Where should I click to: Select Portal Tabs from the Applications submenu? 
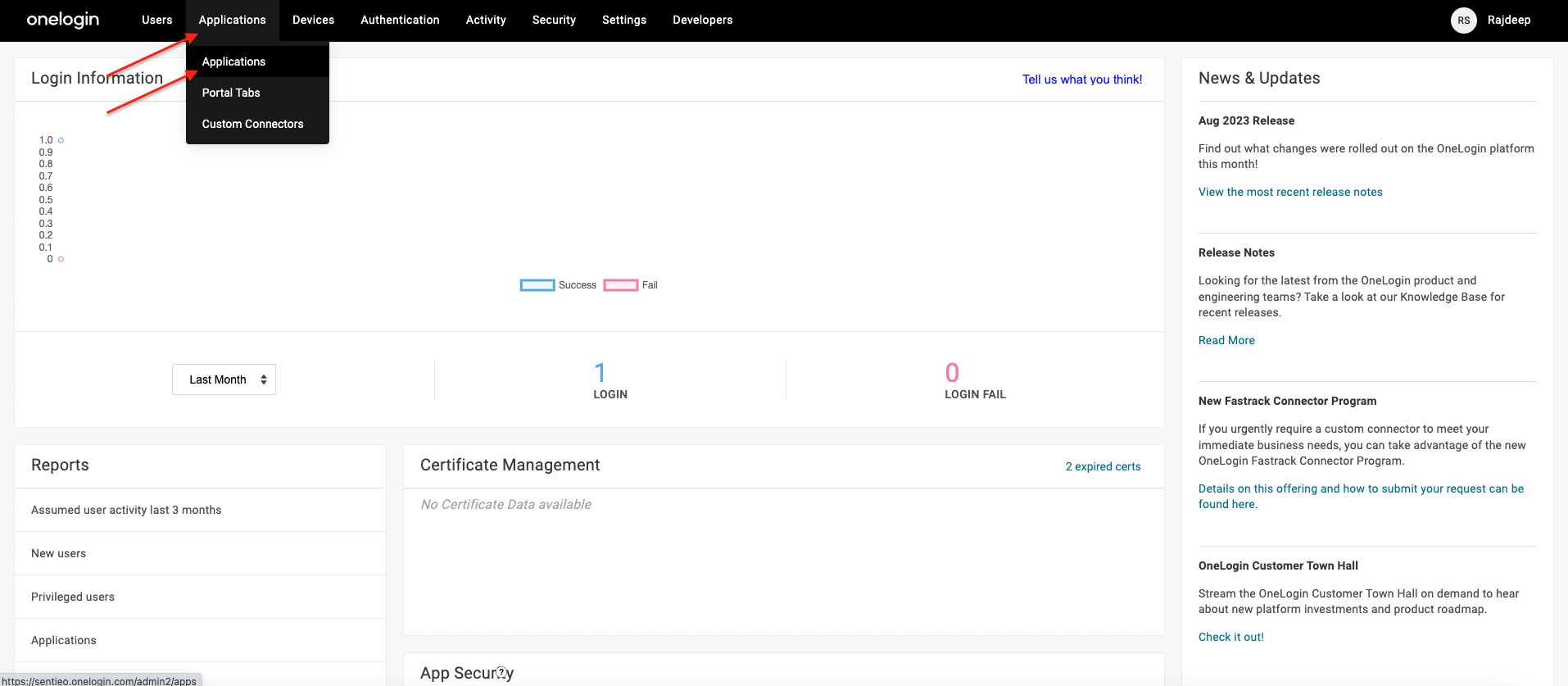pos(231,93)
